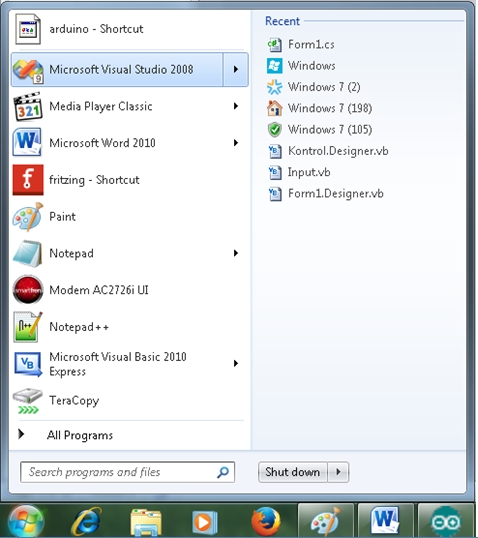Viewport: 478px width, 538px height.
Task: Click the Input.vb file icon
Action: point(275,172)
